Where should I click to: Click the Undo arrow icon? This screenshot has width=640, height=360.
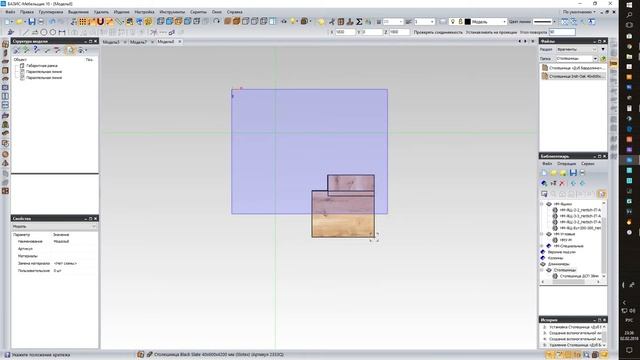coord(52,22)
